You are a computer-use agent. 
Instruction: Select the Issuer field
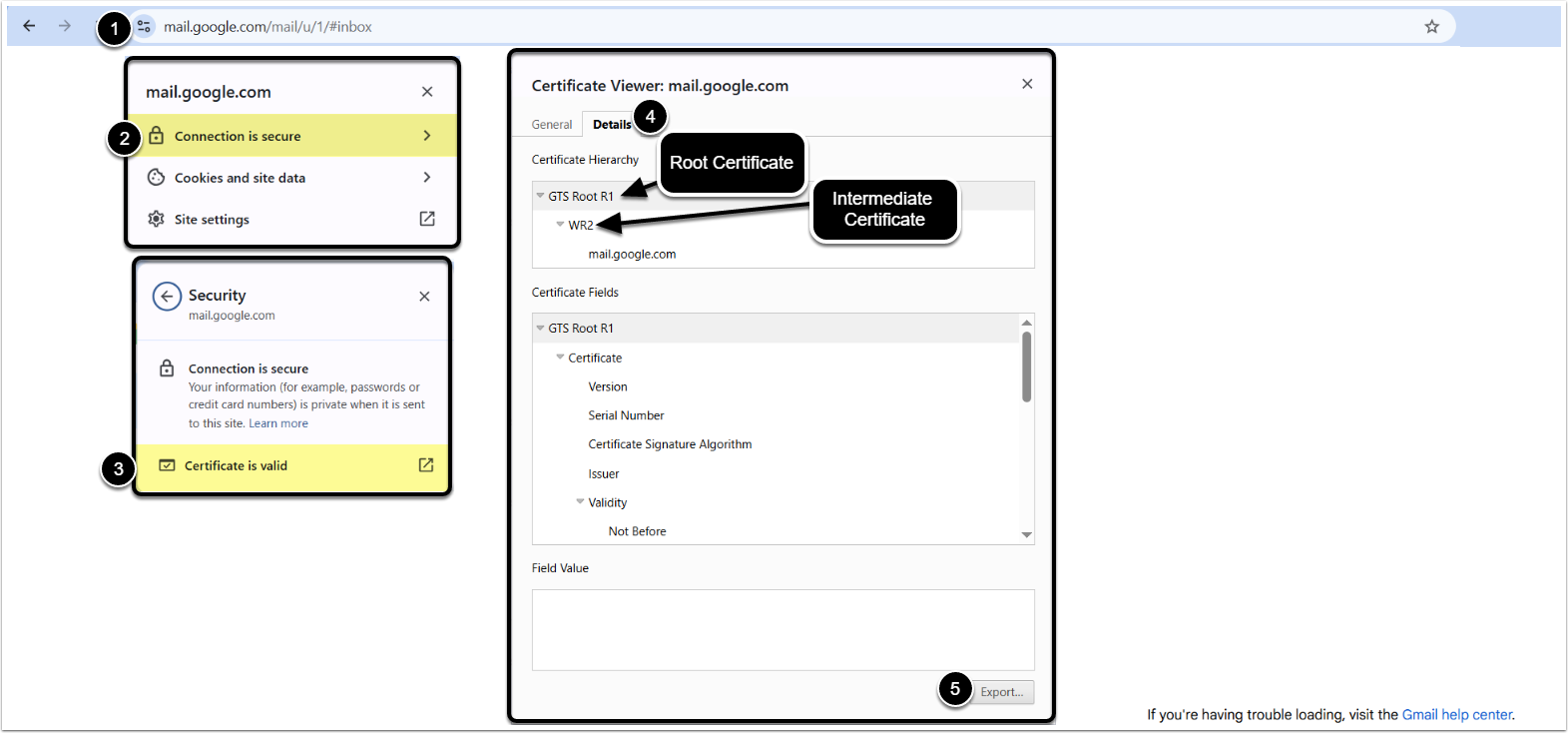pos(776,474)
